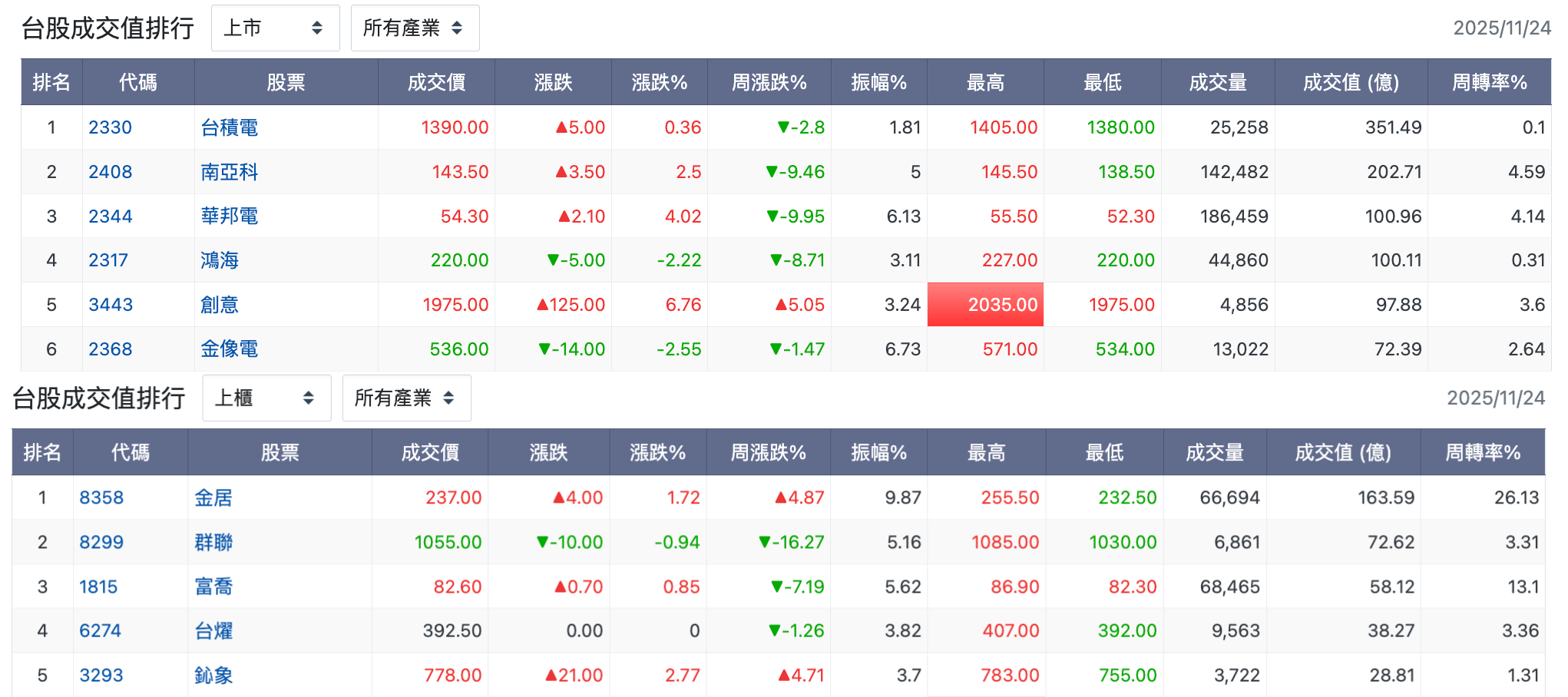Open 所有產業 dropdown in the top table
This screenshot has height=697, width=1568.
point(415,28)
